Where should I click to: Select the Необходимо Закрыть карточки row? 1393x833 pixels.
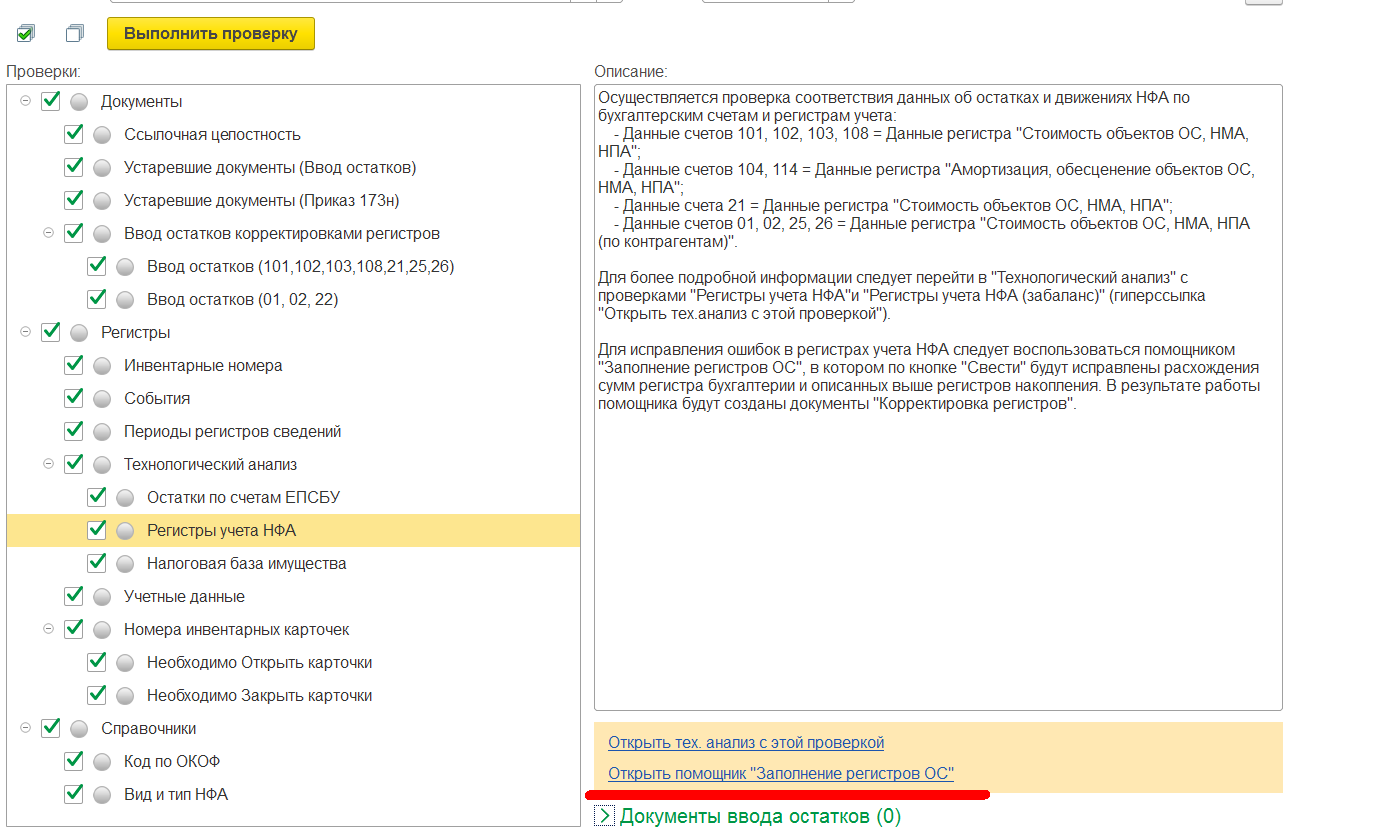pos(293,695)
